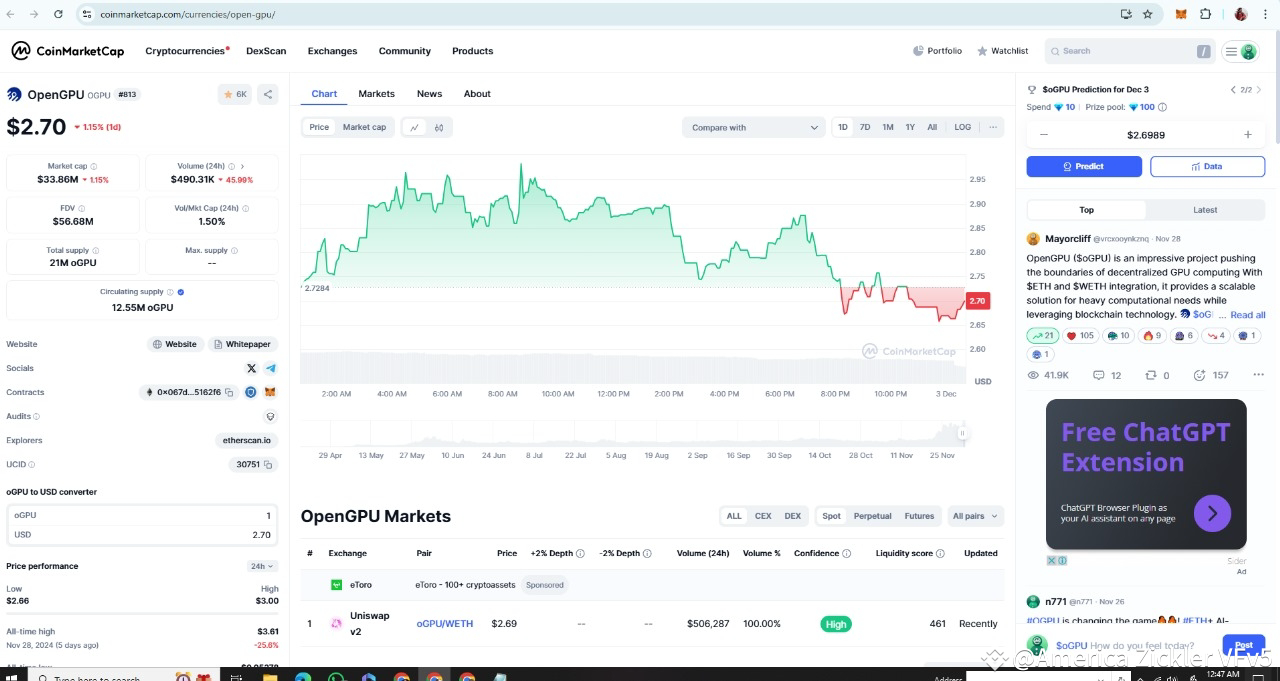Bookmark this page with browser star
This screenshot has height=681, width=1280.
tap(1147, 14)
